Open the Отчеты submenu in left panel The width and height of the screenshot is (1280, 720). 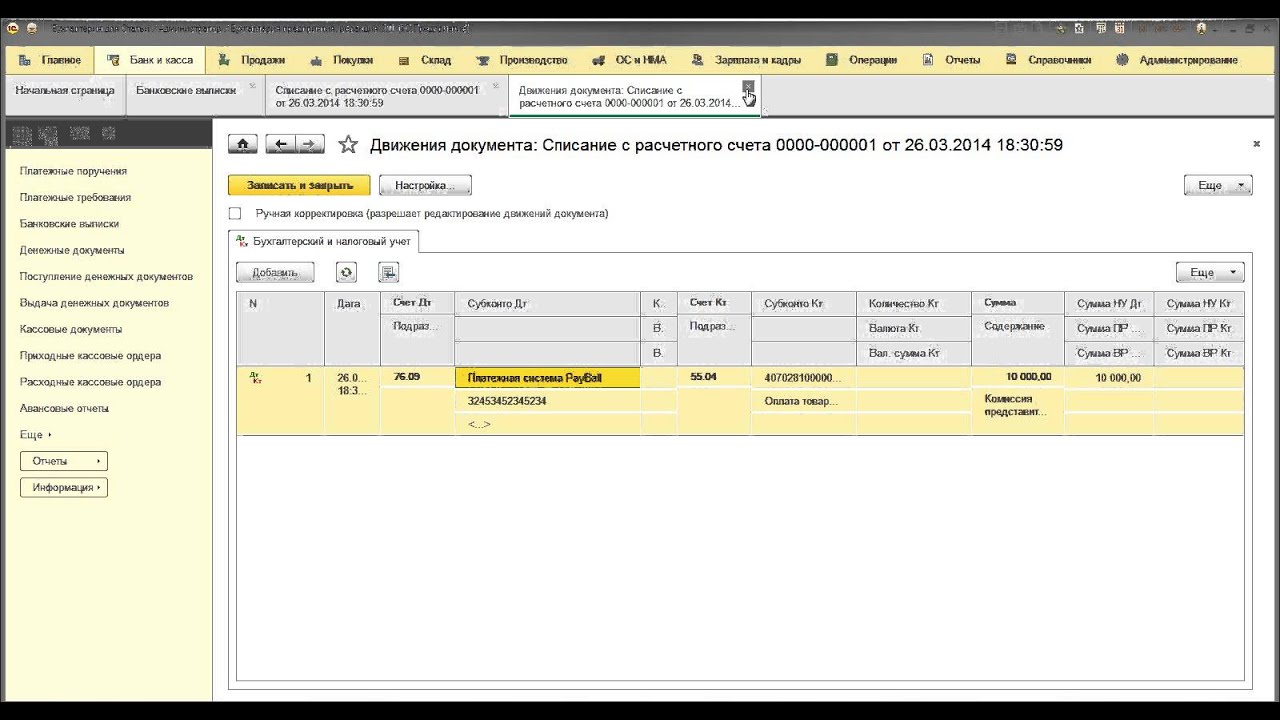[64, 461]
